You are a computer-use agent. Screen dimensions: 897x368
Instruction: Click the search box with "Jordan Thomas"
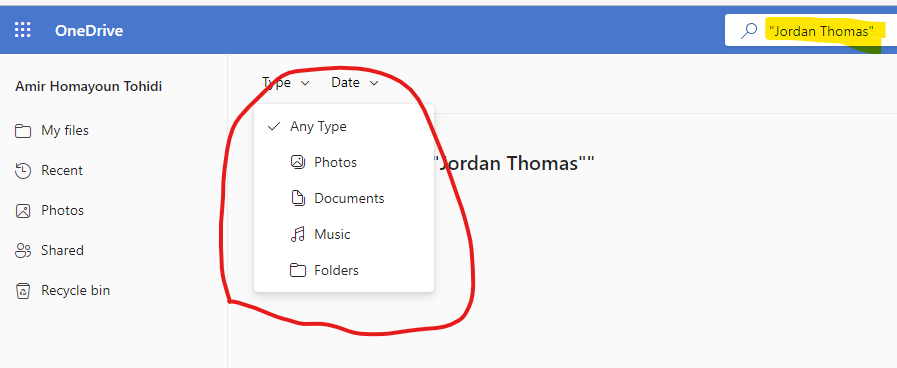[811, 30]
